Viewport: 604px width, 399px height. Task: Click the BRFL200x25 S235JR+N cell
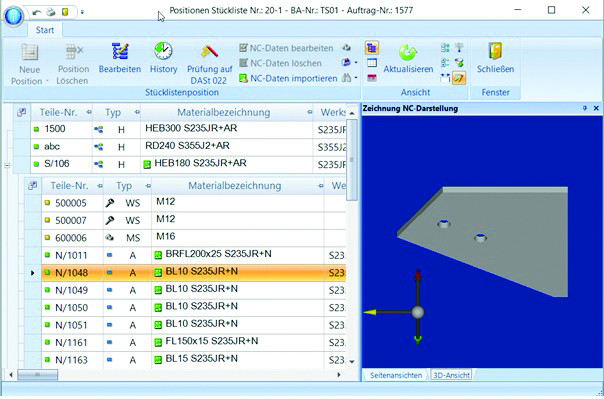coord(238,255)
